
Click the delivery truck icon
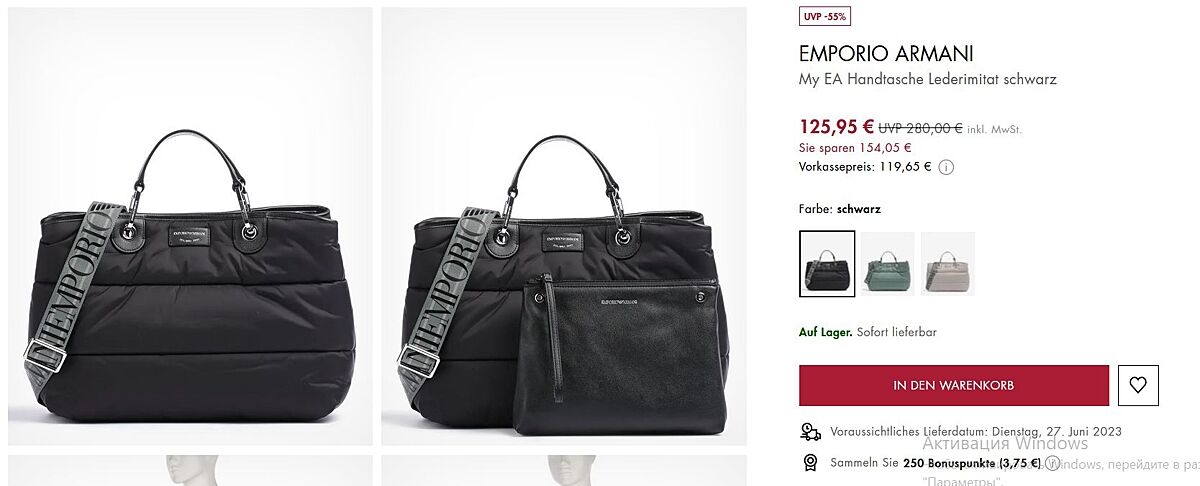pyautogui.click(x=810, y=431)
